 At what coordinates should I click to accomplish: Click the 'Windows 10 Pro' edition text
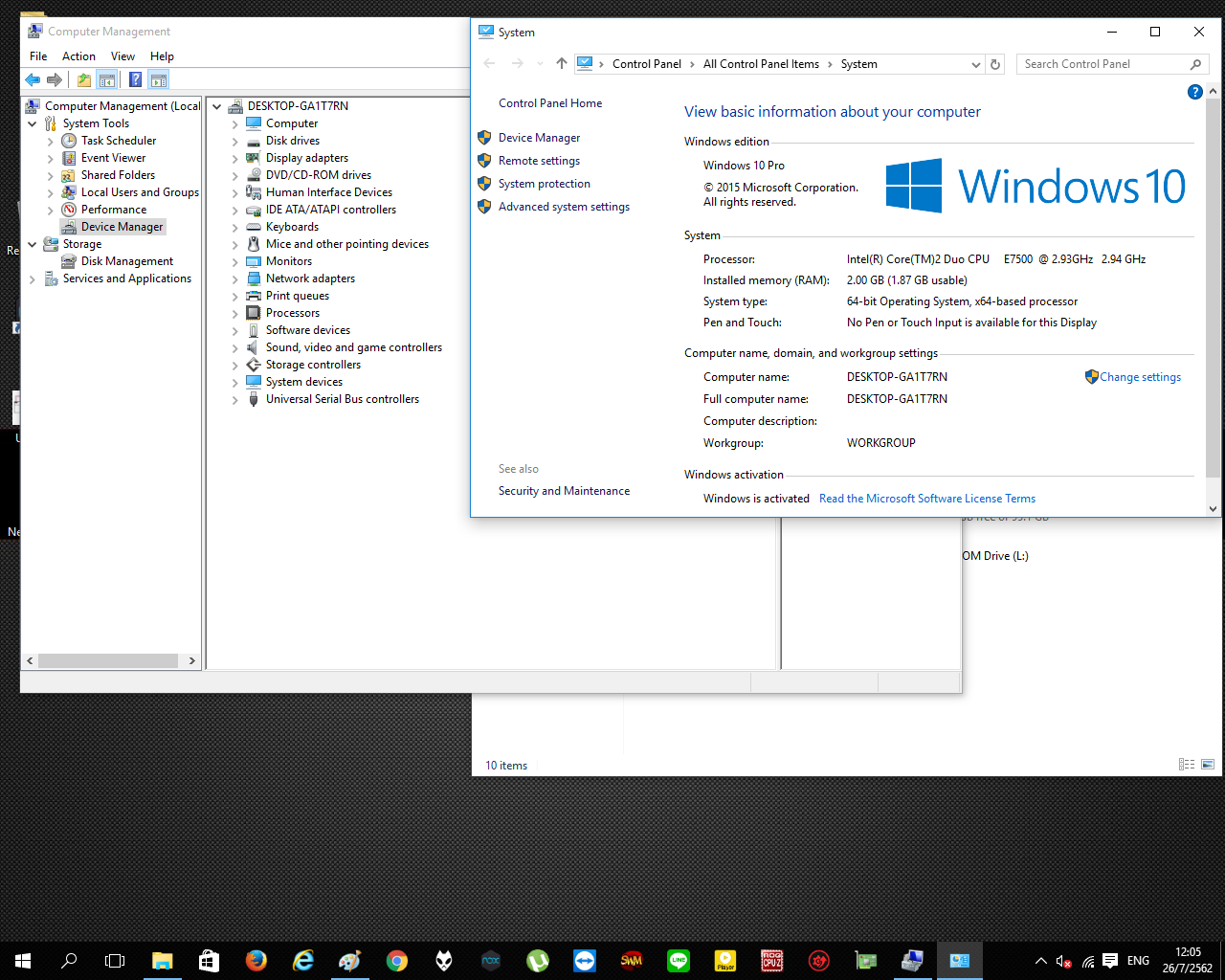click(x=744, y=166)
